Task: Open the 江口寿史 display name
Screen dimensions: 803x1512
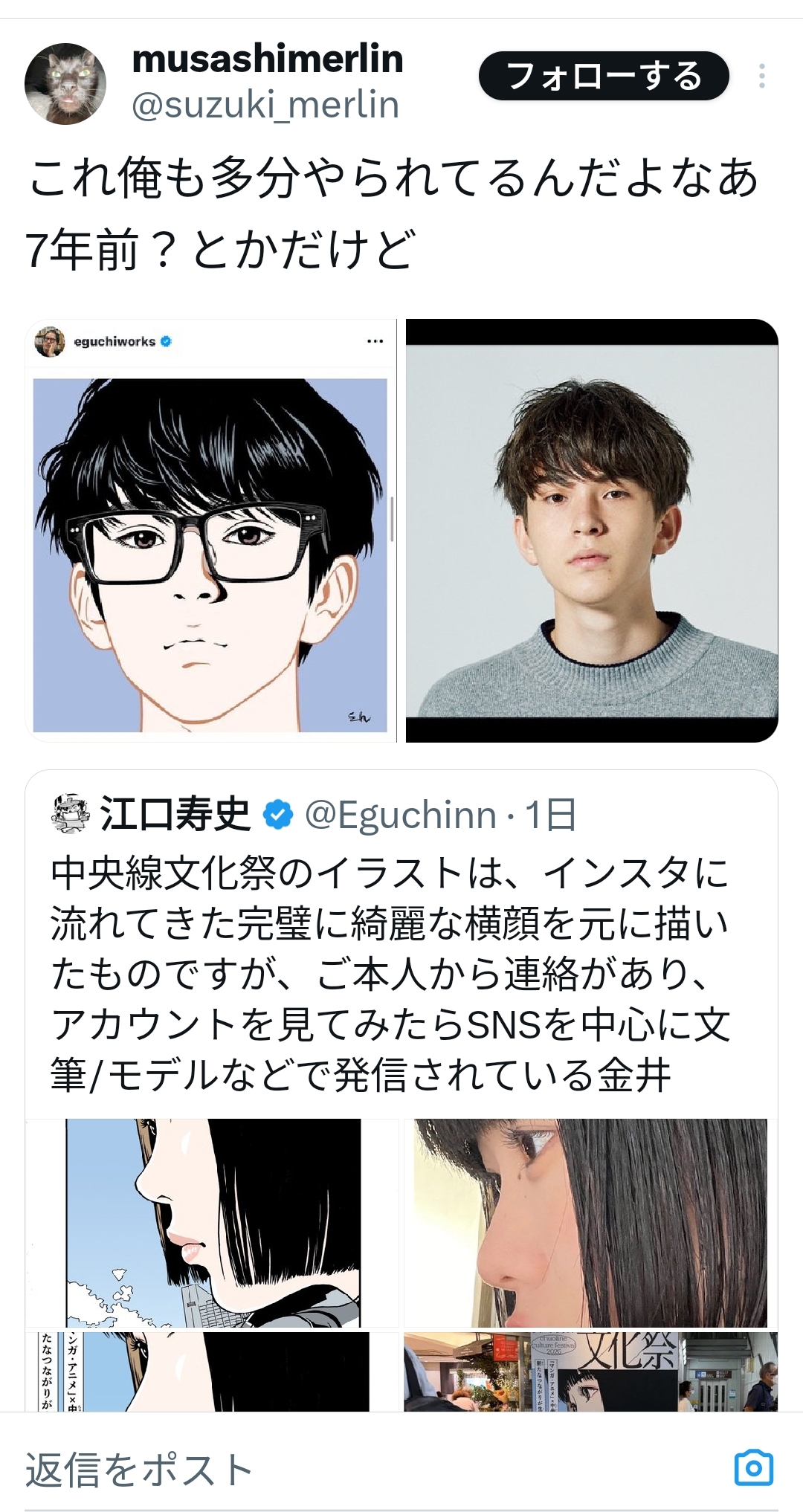Action: tap(175, 814)
